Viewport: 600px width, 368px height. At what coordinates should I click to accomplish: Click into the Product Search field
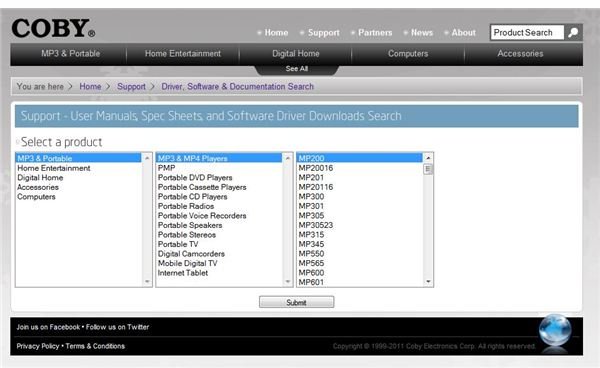point(527,33)
